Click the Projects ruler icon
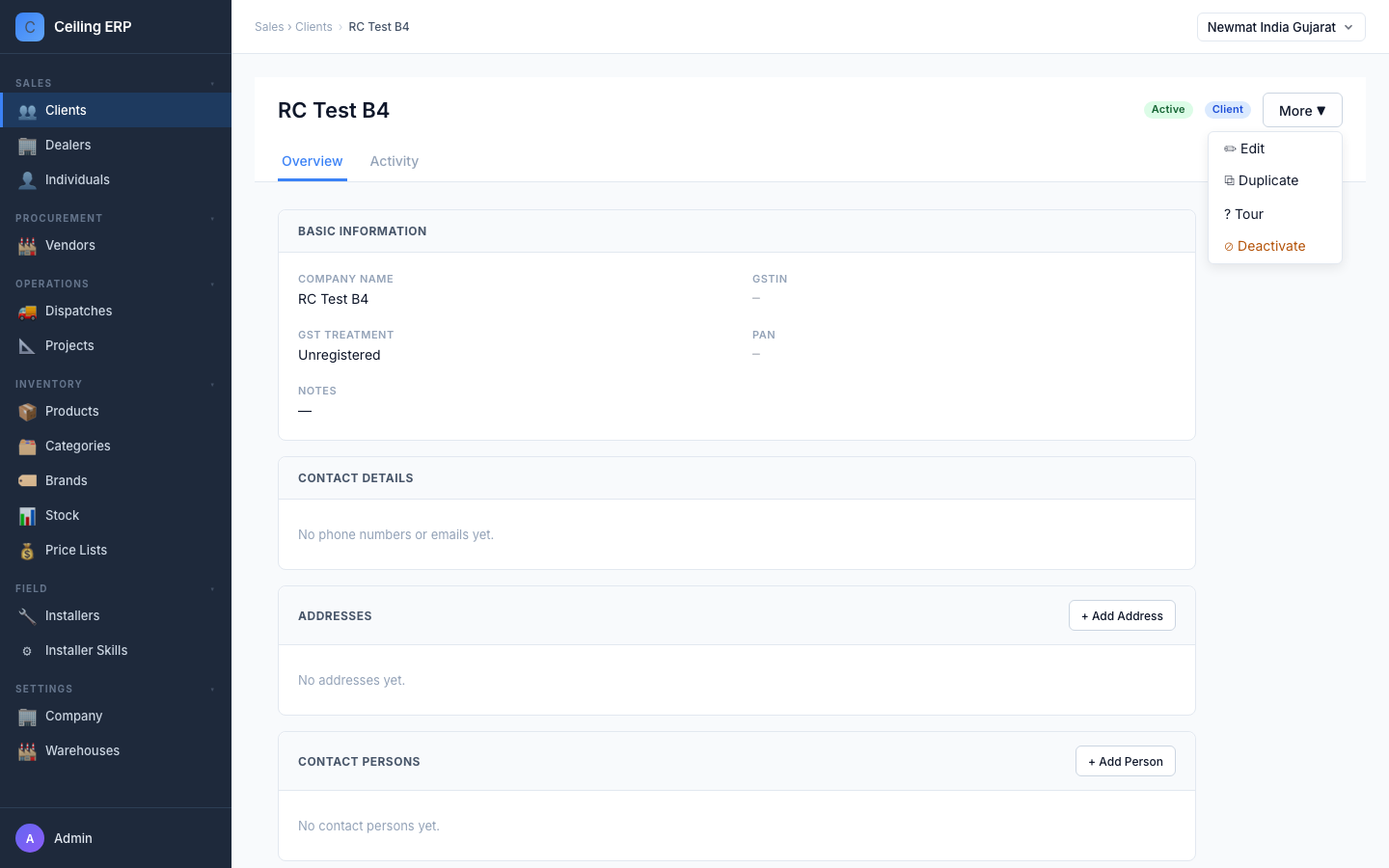 27,346
